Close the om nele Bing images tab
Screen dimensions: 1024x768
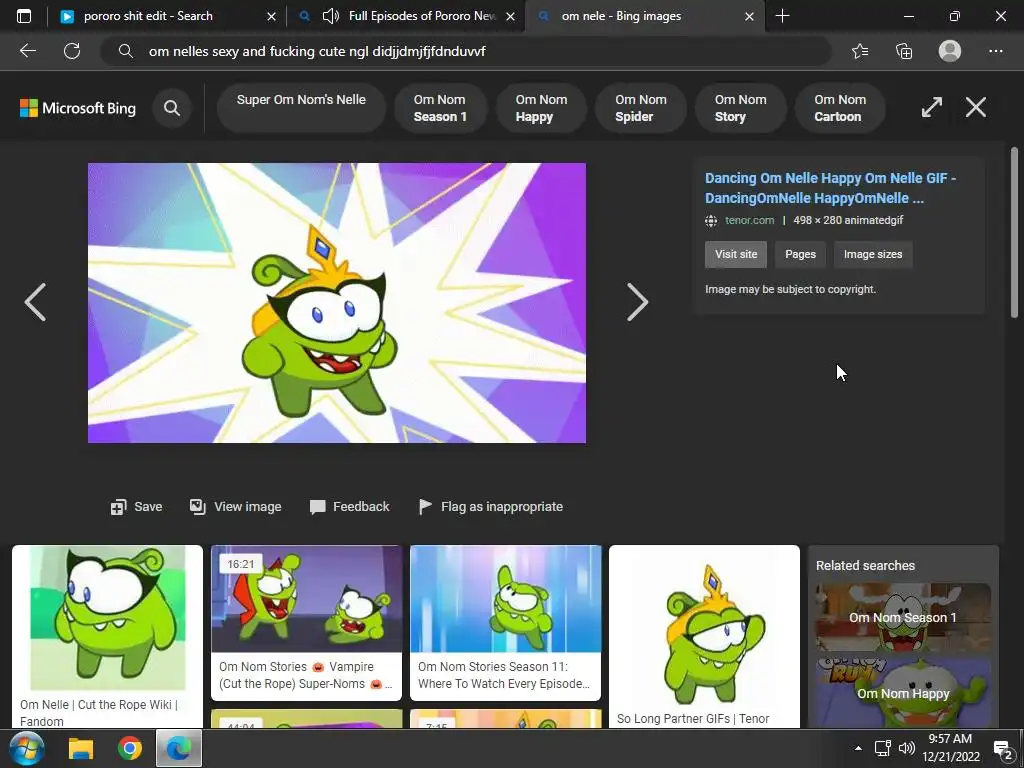(749, 16)
